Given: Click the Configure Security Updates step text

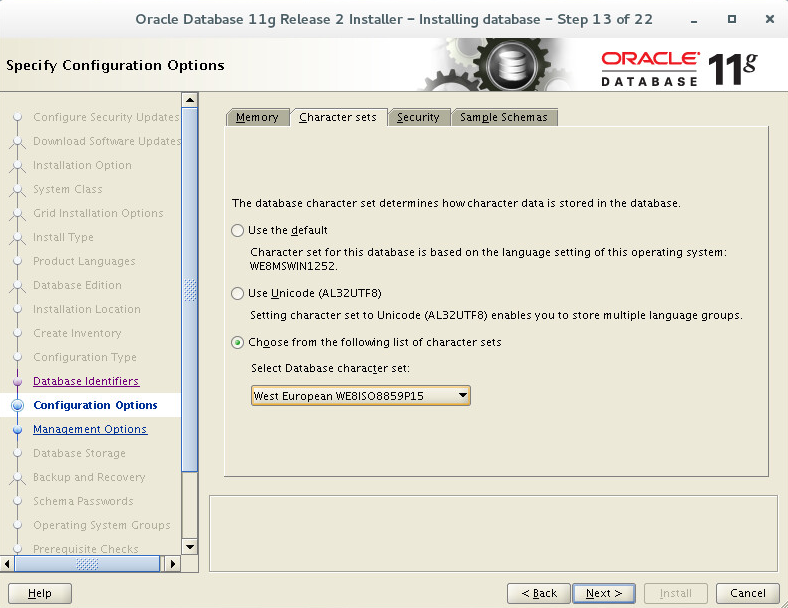Looking at the screenshot, I should point(106,117).
